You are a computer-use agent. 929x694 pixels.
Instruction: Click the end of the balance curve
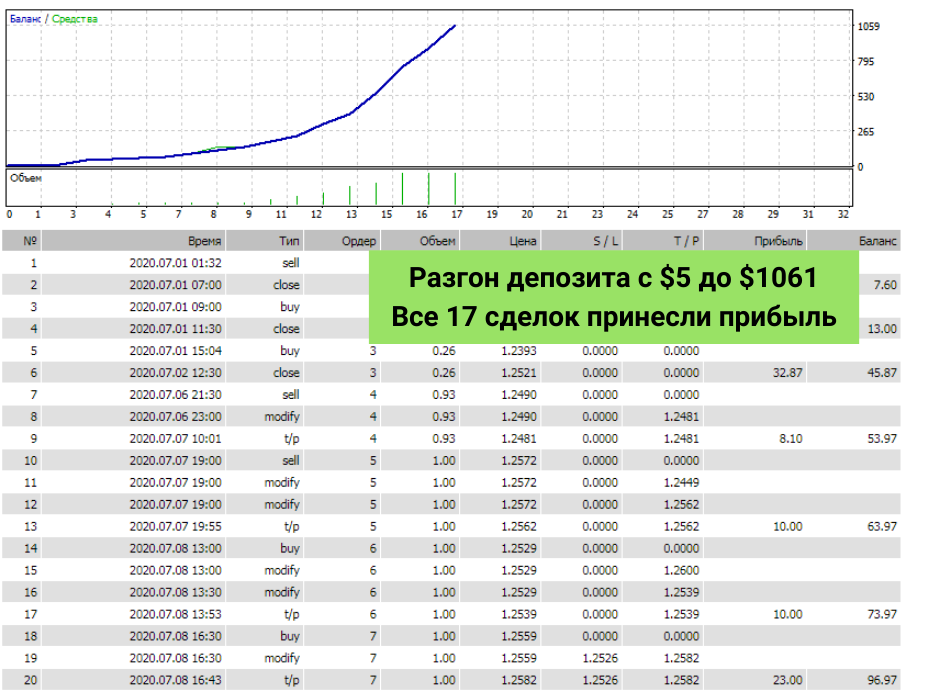click(x=454, y=25)
